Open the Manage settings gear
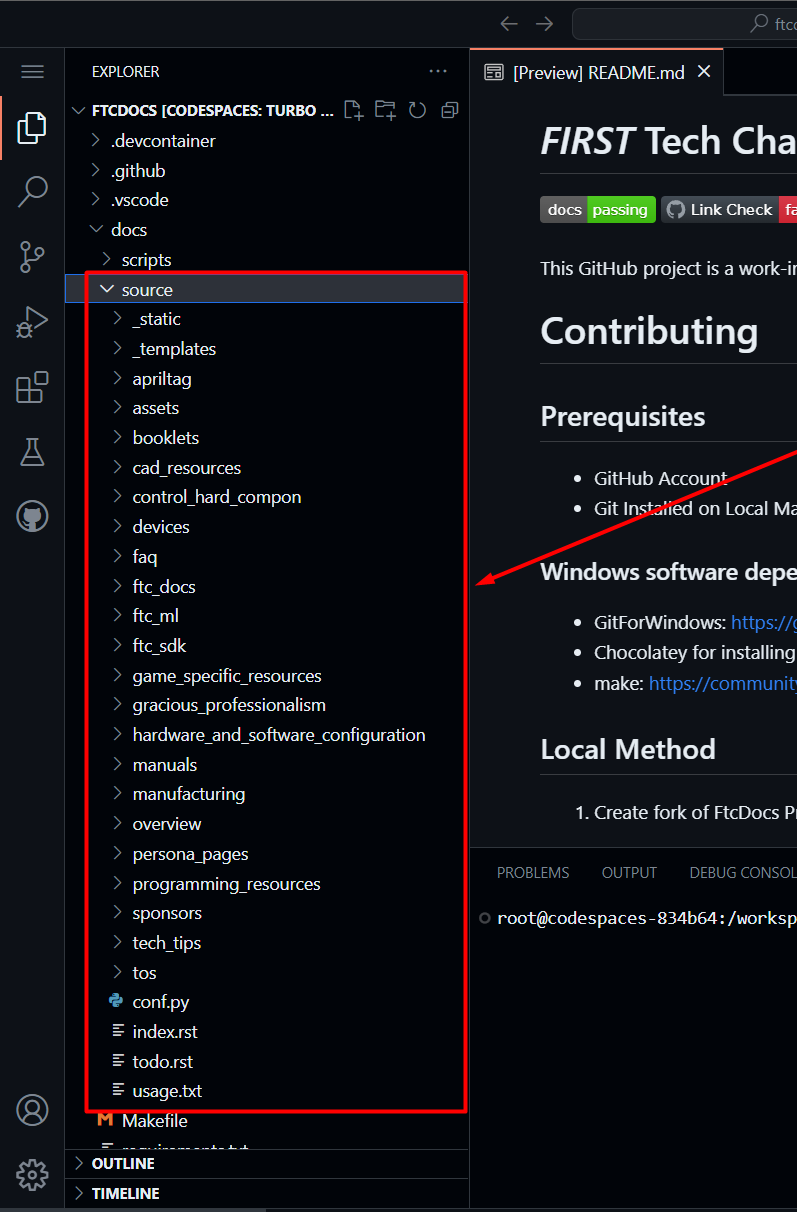The image size is (797, 1212). pyautogui.click(x=32, y=1175)
